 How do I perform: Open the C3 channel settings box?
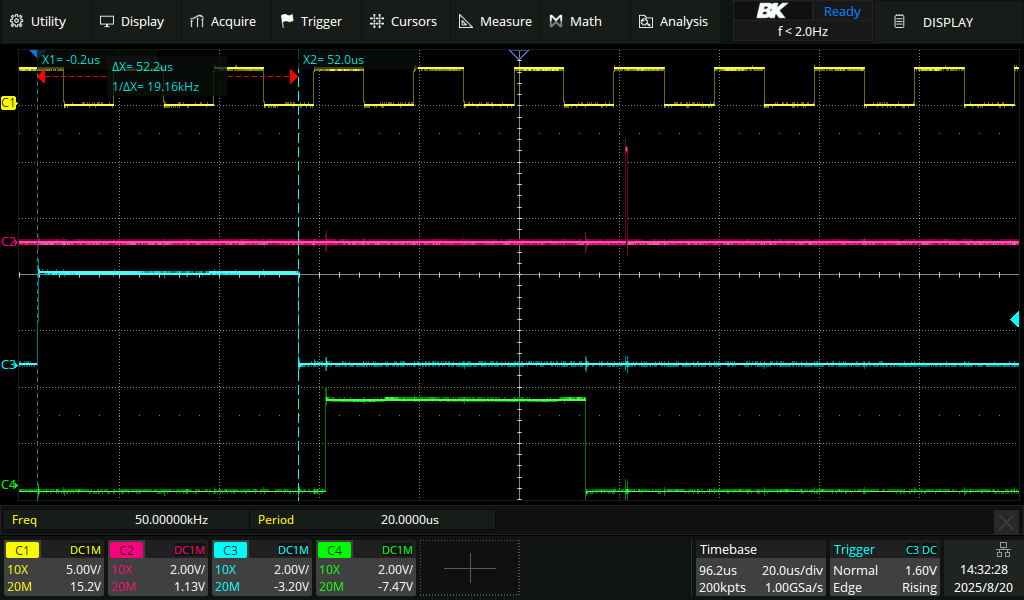click(x=261, y=568)
